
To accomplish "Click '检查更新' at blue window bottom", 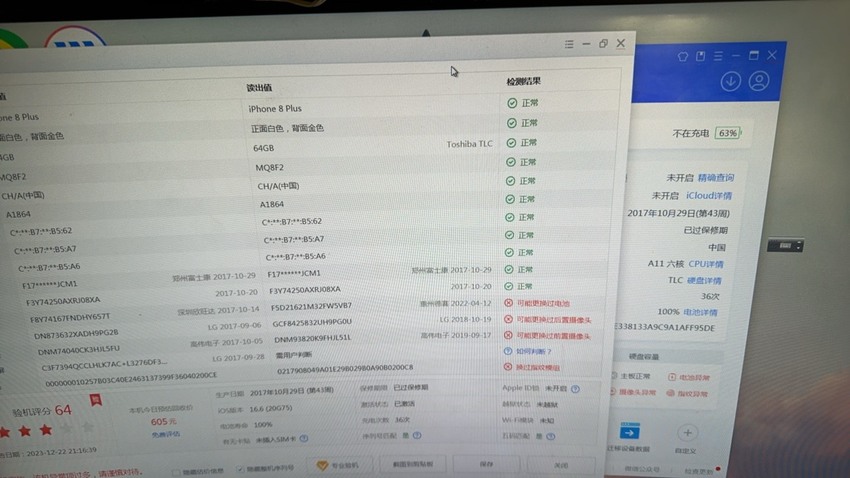I will pyautogui.click(x=699, y=471).
